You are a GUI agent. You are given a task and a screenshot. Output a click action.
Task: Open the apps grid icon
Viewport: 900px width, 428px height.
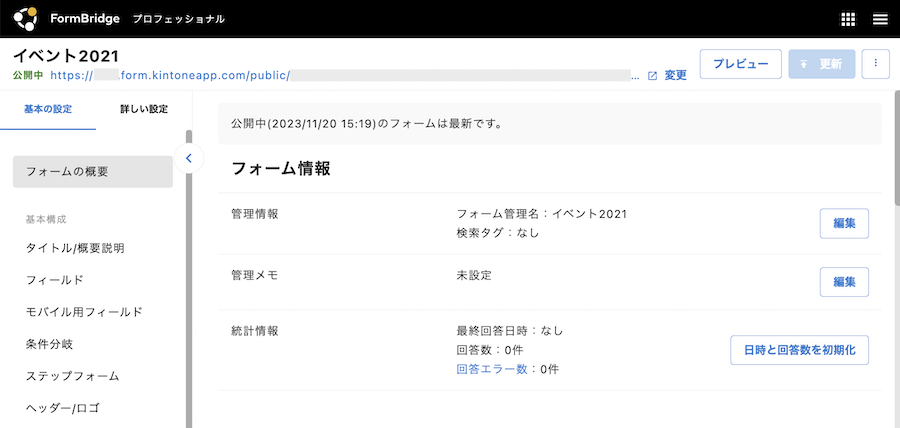(848, 19)
